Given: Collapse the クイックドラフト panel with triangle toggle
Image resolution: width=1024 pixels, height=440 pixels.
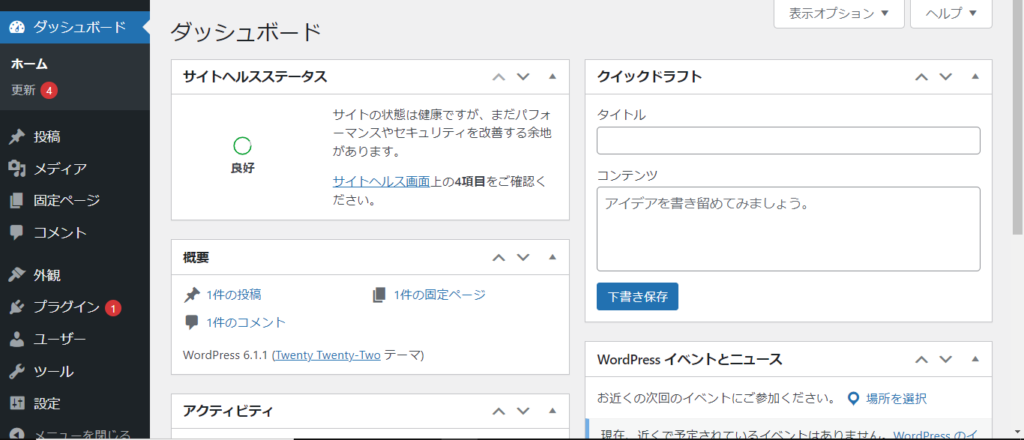Looking at the screenshot, I should [x=975, y=76].
